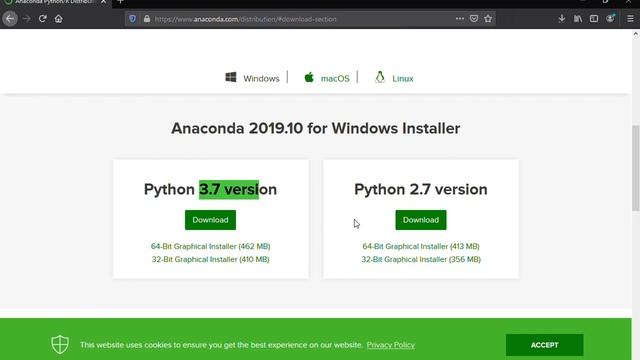This screenshot has width=640, height=360.
Task: Save page to Pocket icon
Action: click(x=474, y=19)
